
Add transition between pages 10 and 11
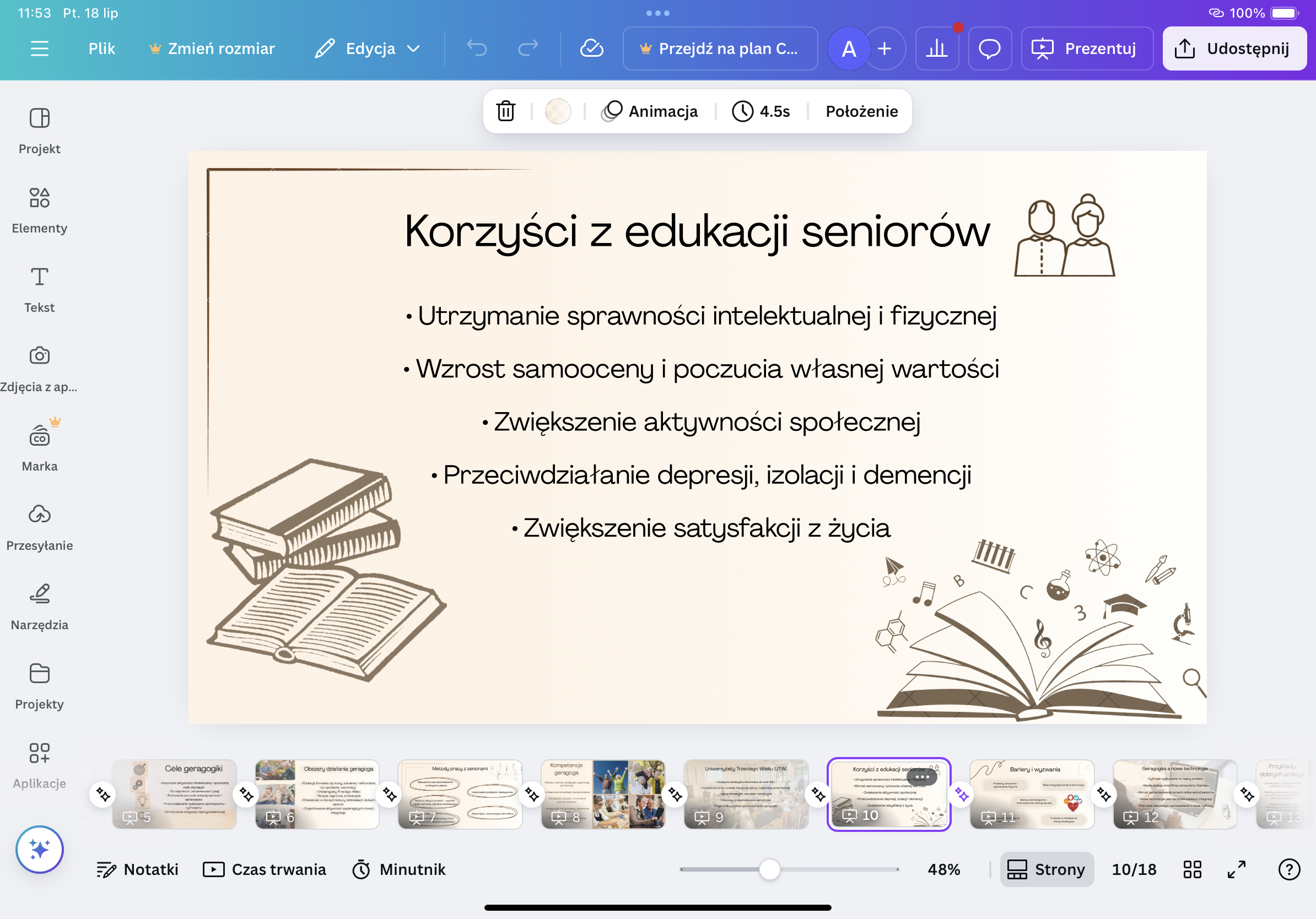tap(961, 794)
